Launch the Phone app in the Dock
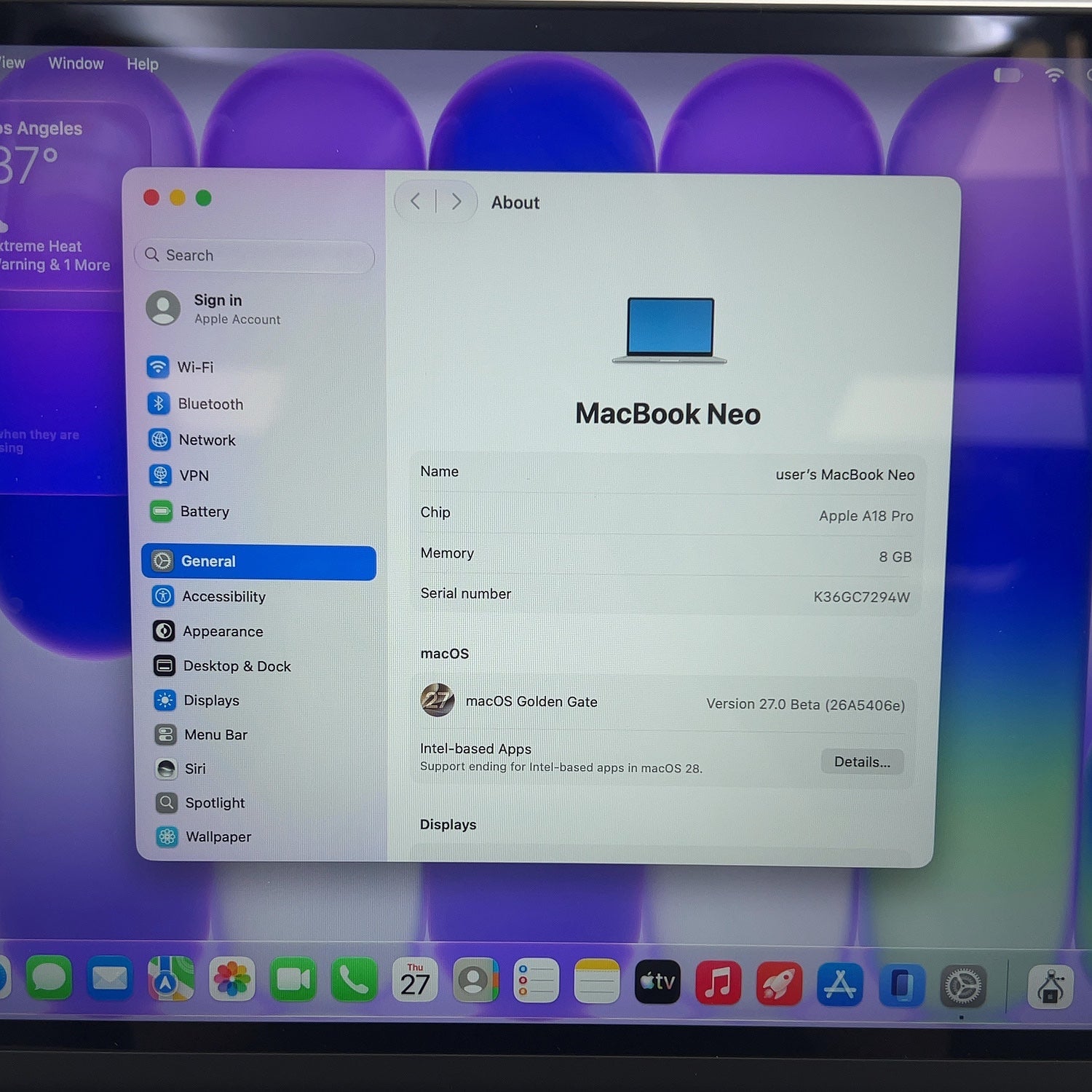Screen dimensions: 1092x1092 [x=355, y=980]
